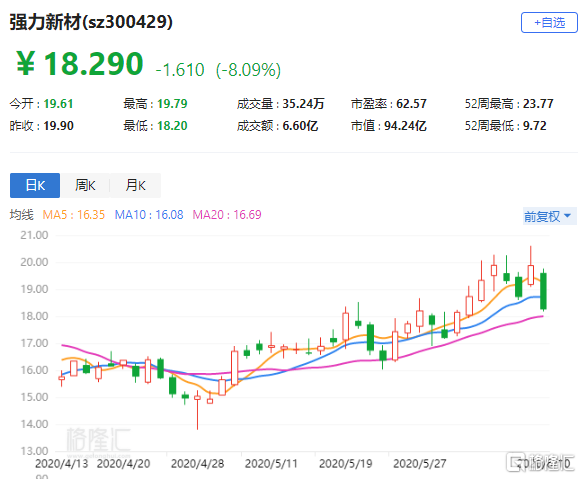Switch to the 周K weekly chart tab
This screenshot has width=581, height=479.
coord(85,185)
